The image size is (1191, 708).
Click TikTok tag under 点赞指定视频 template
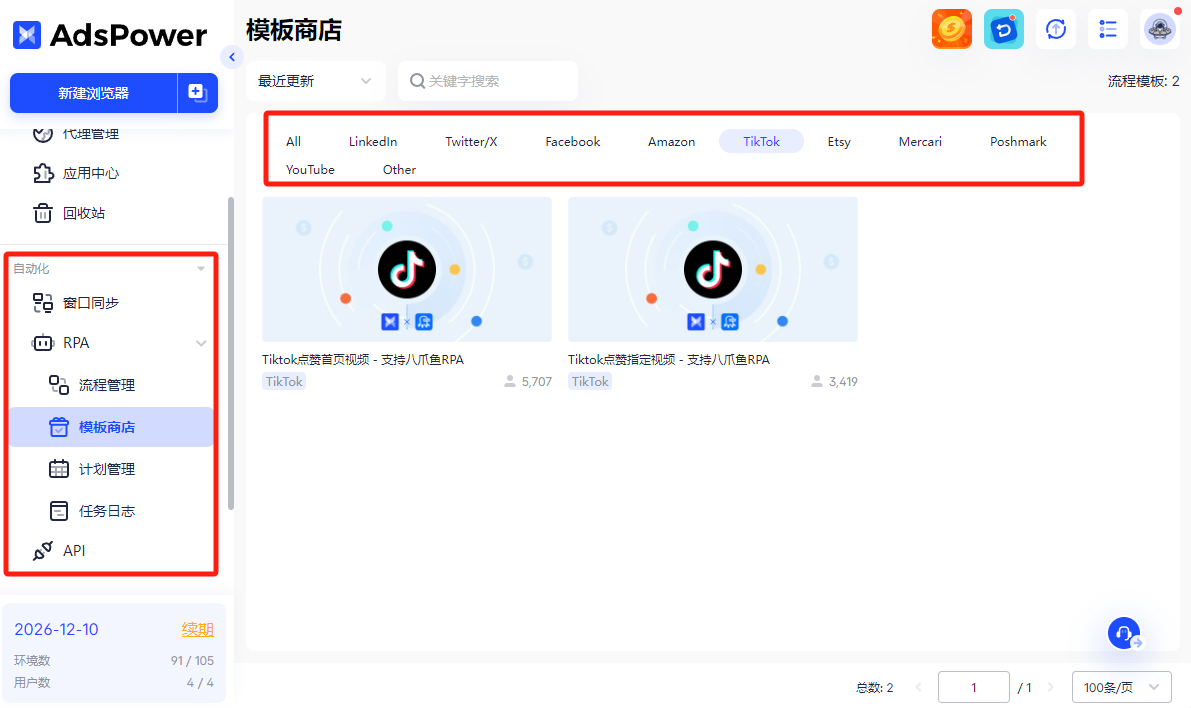590,381
